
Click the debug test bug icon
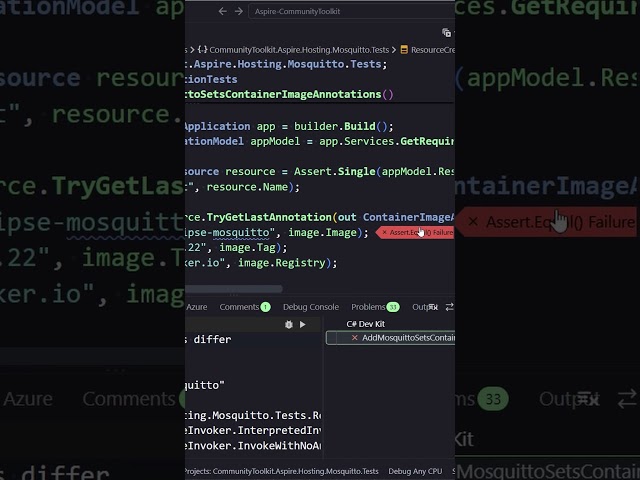pyautogui.click(x=289, y=324)
